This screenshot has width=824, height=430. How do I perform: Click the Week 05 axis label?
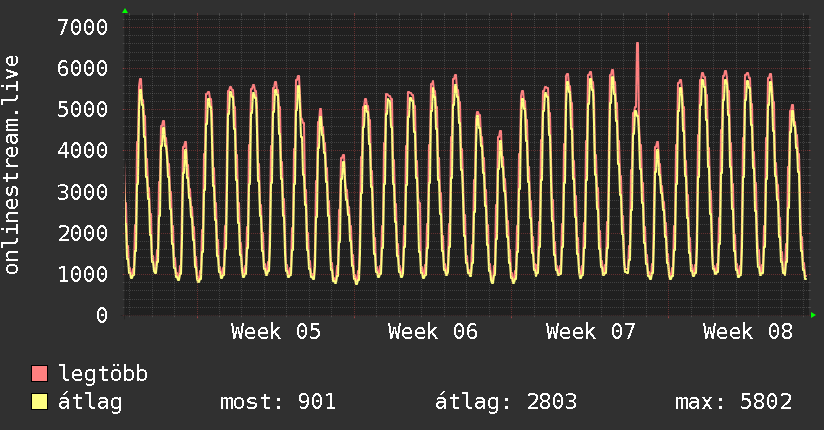(276, 332)
